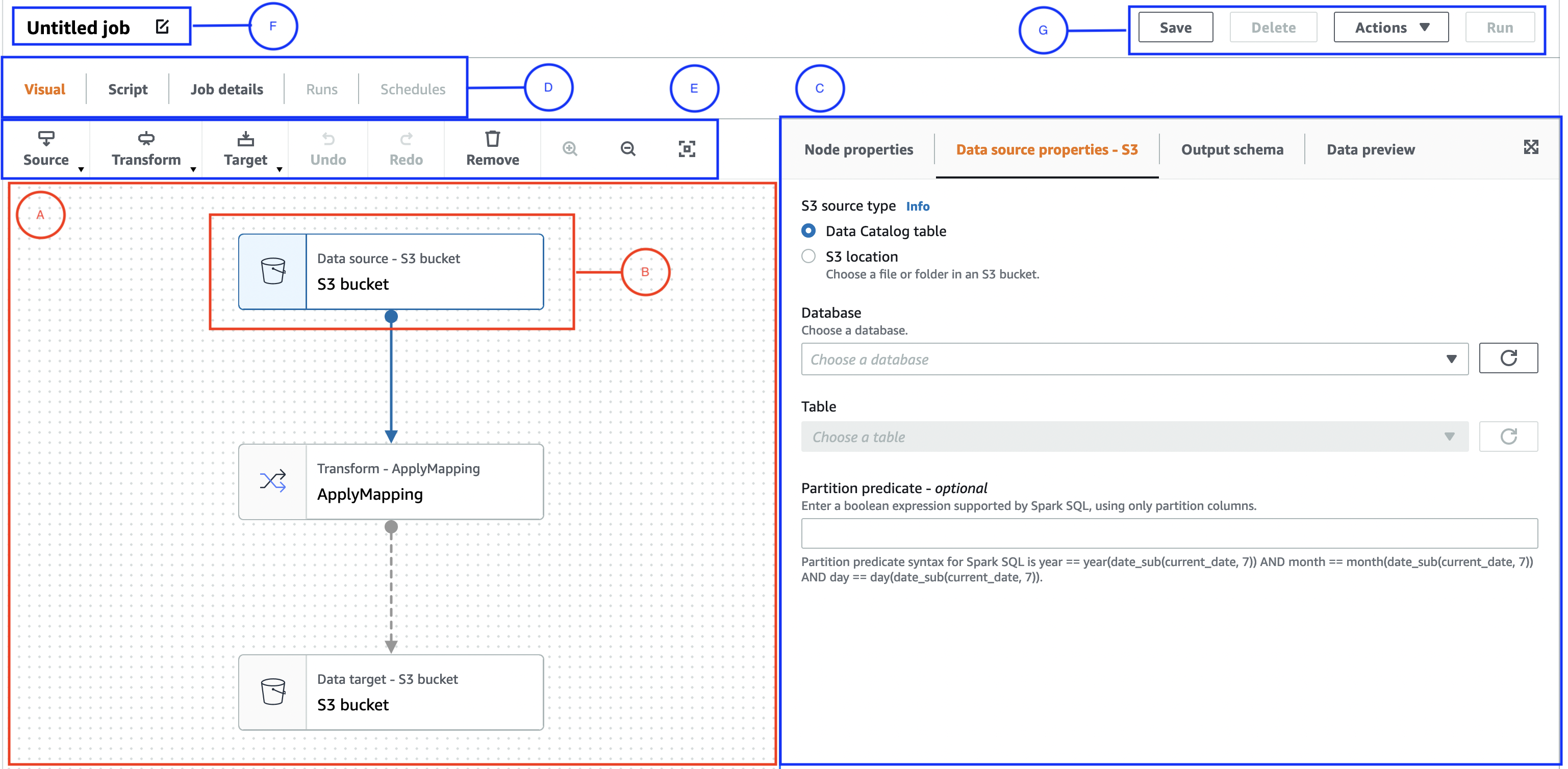Expand the properties panel with the fullscreen icon
Viewport: 1568px width, 769px height.
pyautogui.click(x=1531, y=147)
